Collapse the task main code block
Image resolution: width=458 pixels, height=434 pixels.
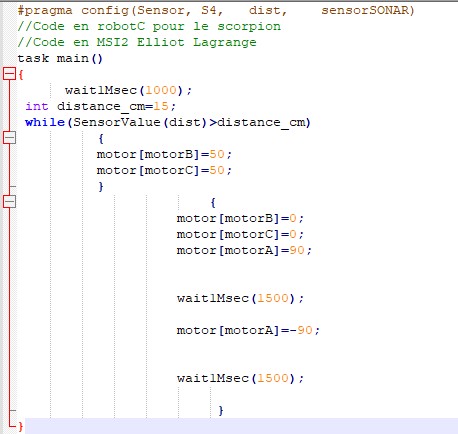coord(9,74)
